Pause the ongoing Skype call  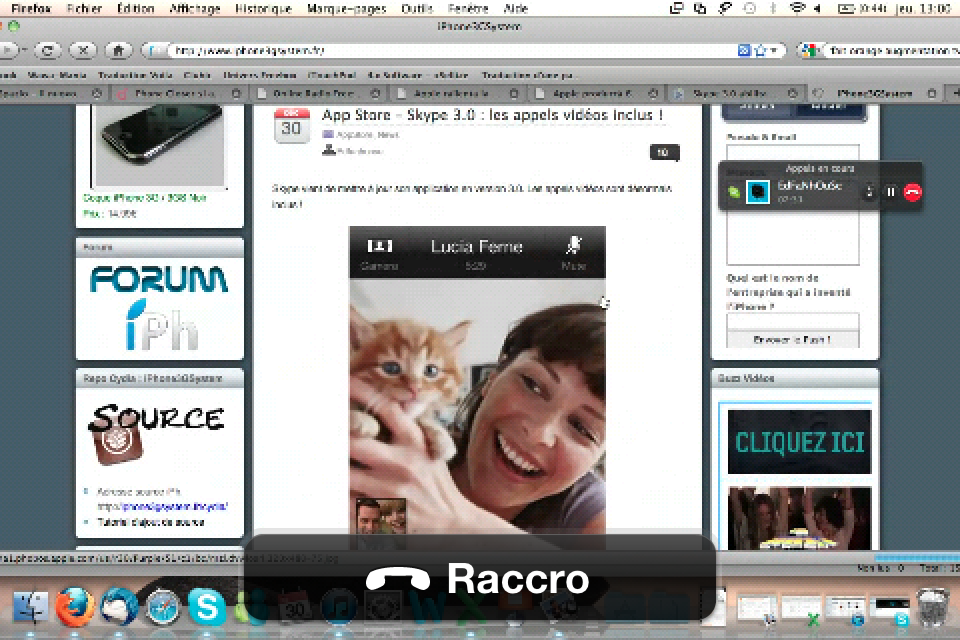point(891,192)
